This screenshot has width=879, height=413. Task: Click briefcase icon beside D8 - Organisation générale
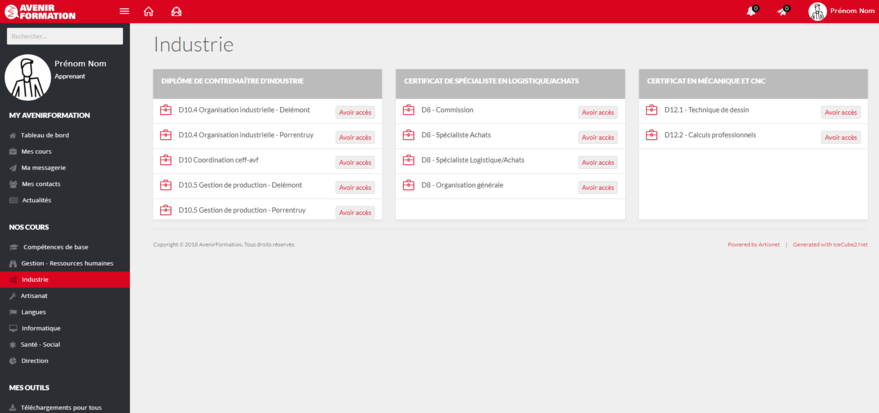click(x=409, y=185)
